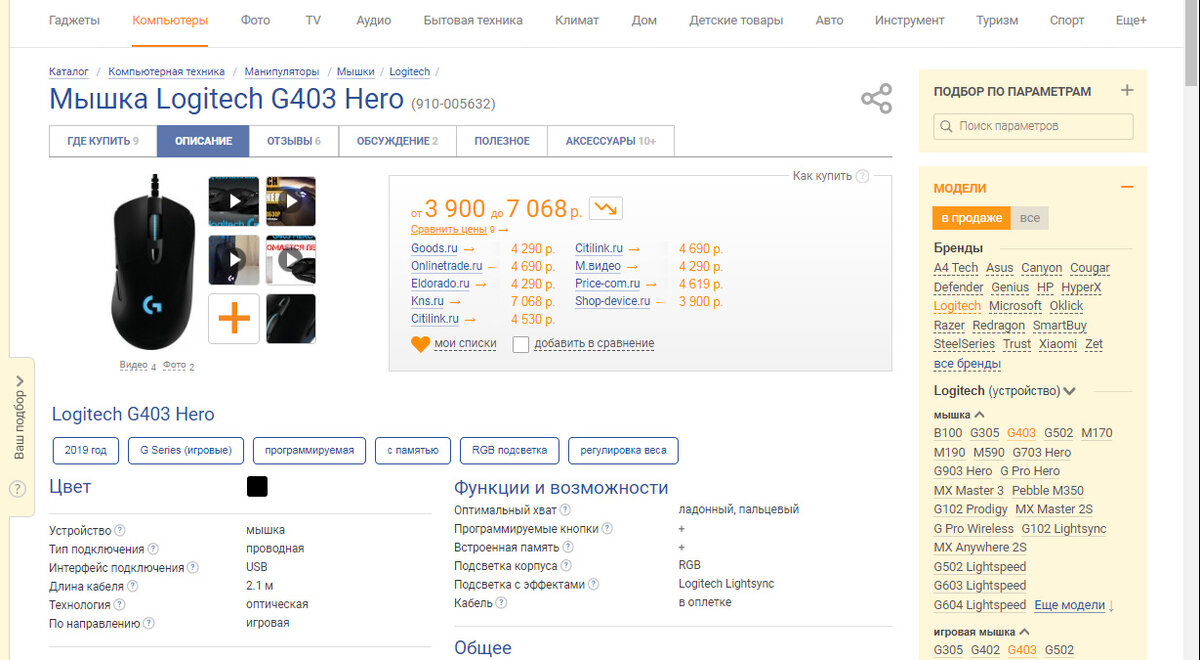Click into the Поиск параметров search field
1200x660 pixels.
tap(1033, 126)
